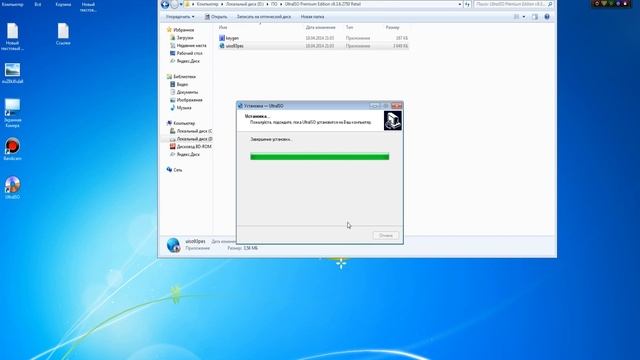Go back in the Explorer window
This screenshot has width=640, height=360.
tap(165, 4)
